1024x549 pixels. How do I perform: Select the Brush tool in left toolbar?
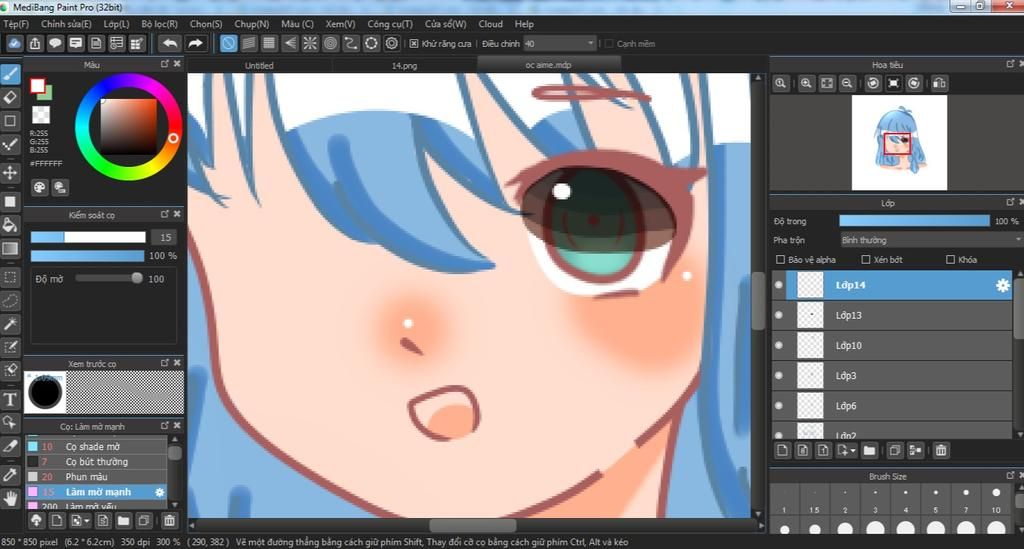pos(10,74)
